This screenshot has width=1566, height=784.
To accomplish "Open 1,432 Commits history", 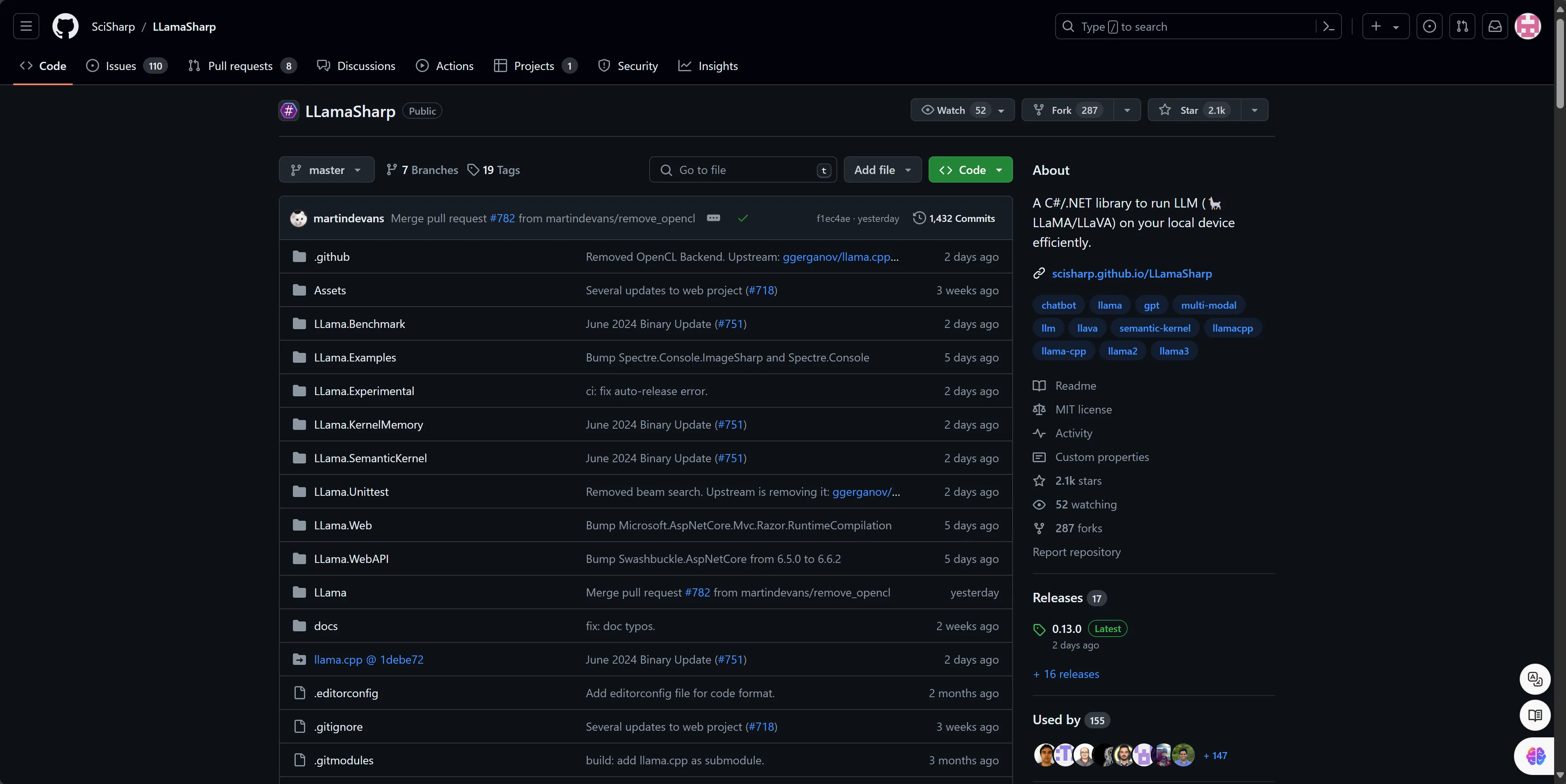I will click(x=954, y=218).
